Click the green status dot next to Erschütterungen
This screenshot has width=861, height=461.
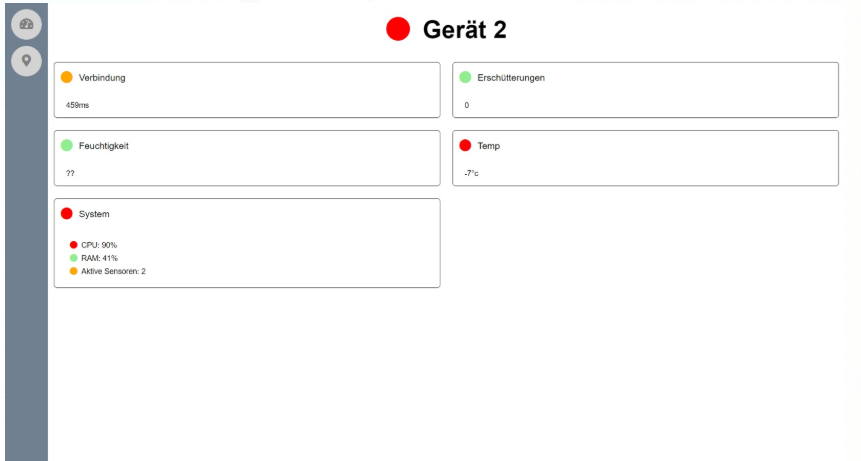[465, 77]
